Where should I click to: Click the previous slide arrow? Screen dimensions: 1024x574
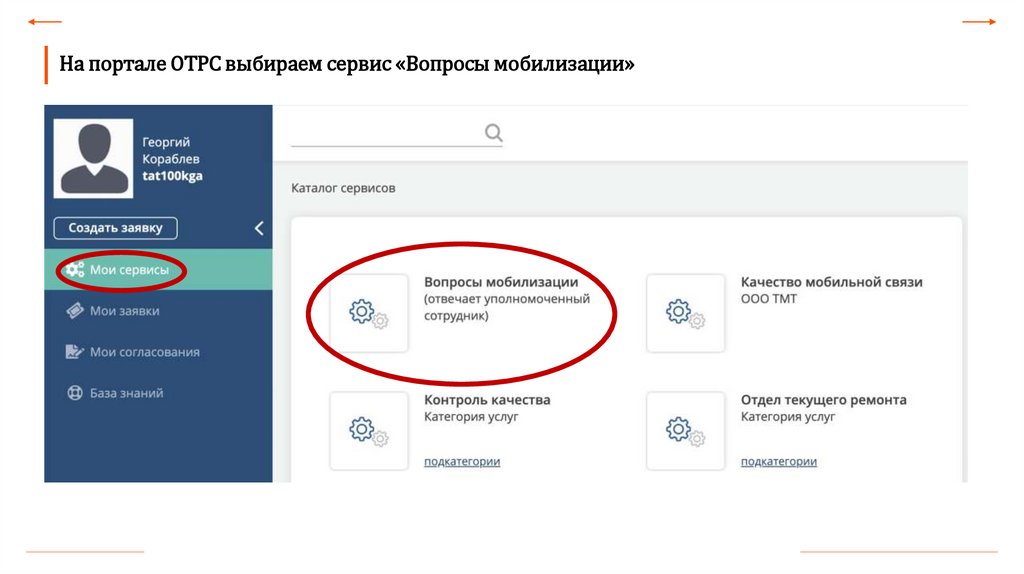44,22
